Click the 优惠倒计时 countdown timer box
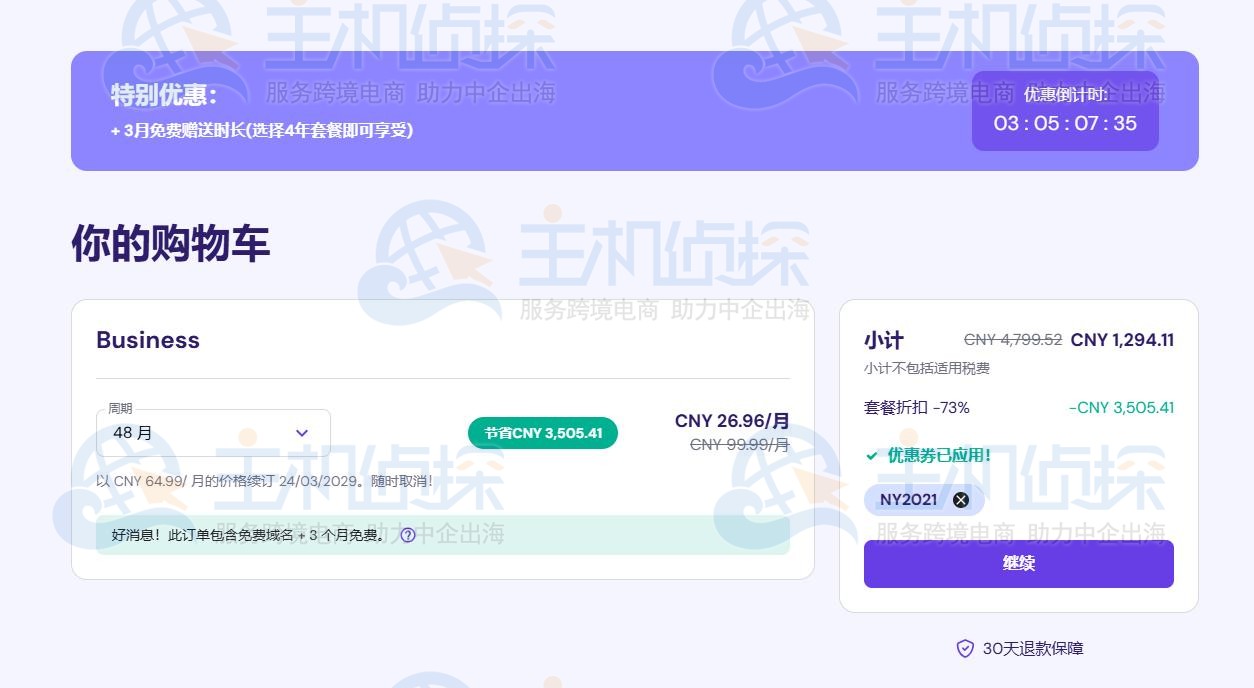This screenshot has height=688, width=1254. (x=1065, y=111)
